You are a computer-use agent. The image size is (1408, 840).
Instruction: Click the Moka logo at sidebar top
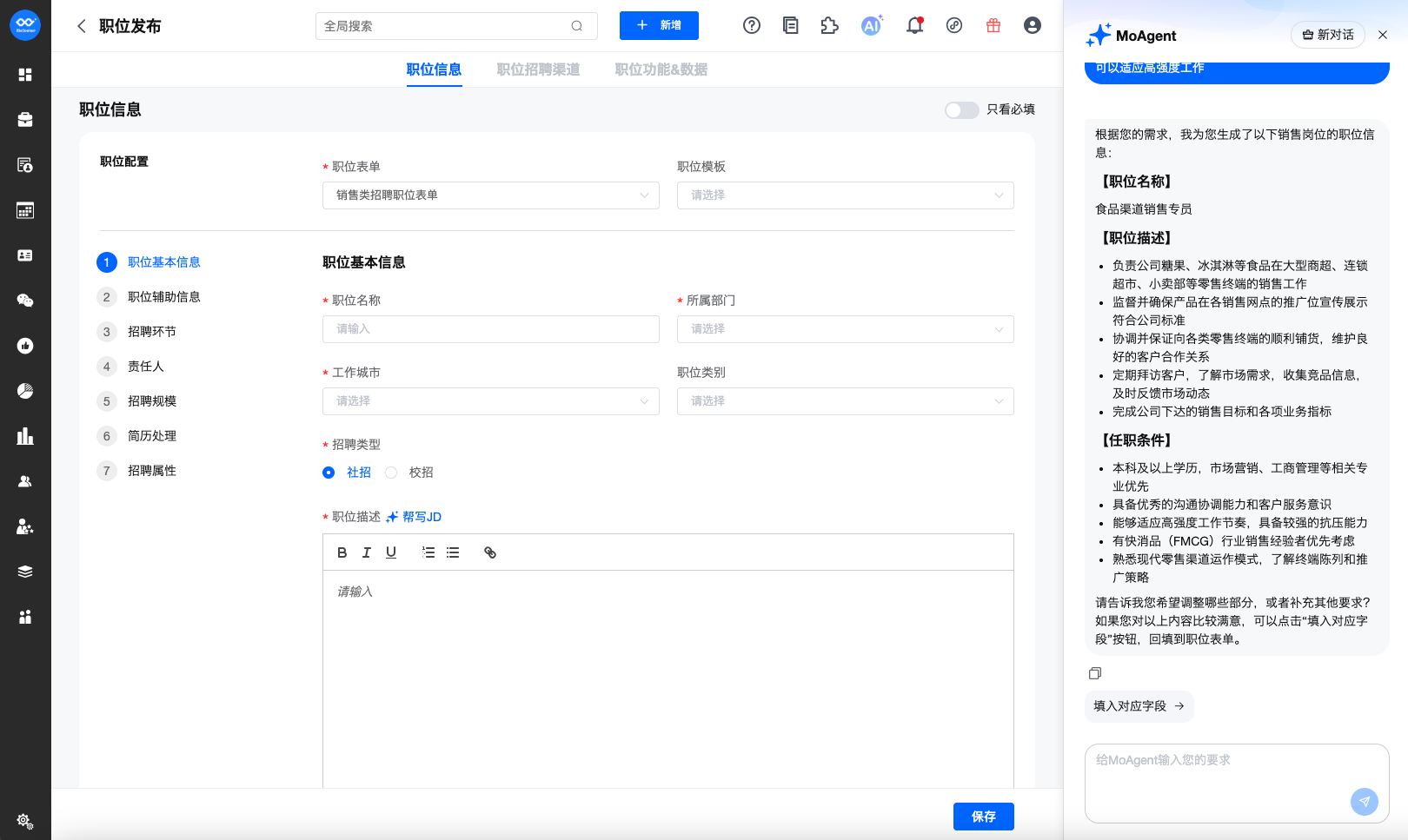25,25
